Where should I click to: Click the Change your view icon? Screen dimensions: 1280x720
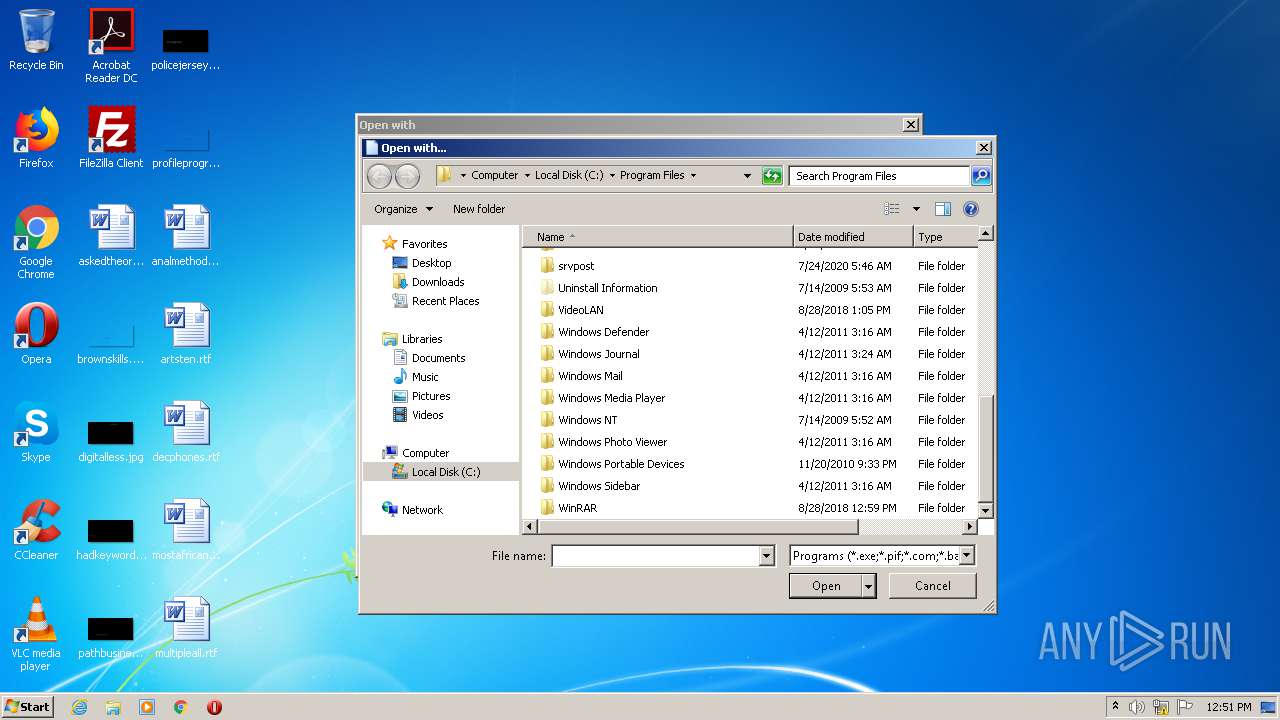(892, 209)
